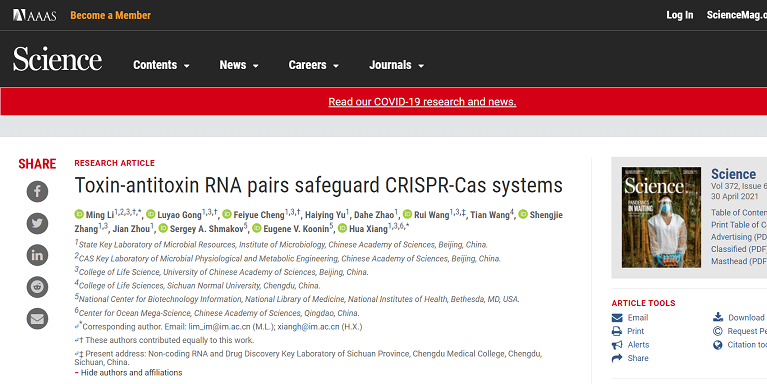Open the Masthead (PDF) link
Screen dimensions: 767x384
[739, 262]
